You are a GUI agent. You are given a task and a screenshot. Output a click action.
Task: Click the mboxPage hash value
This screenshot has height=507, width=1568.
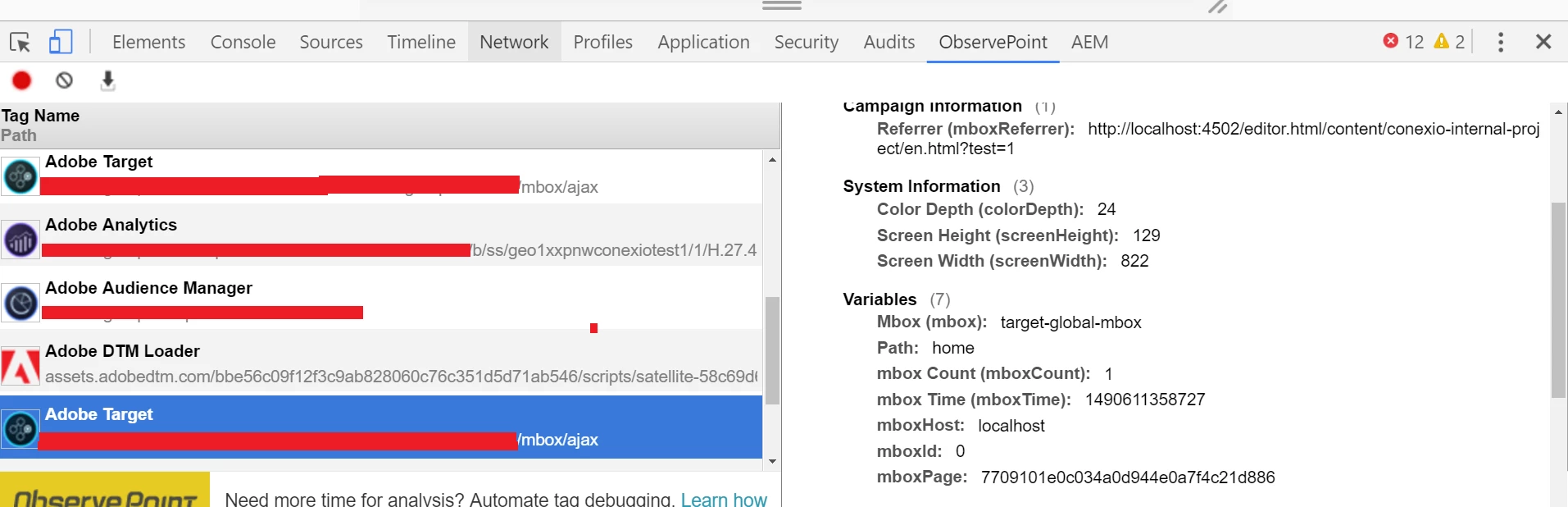(x=1128, y=477)
